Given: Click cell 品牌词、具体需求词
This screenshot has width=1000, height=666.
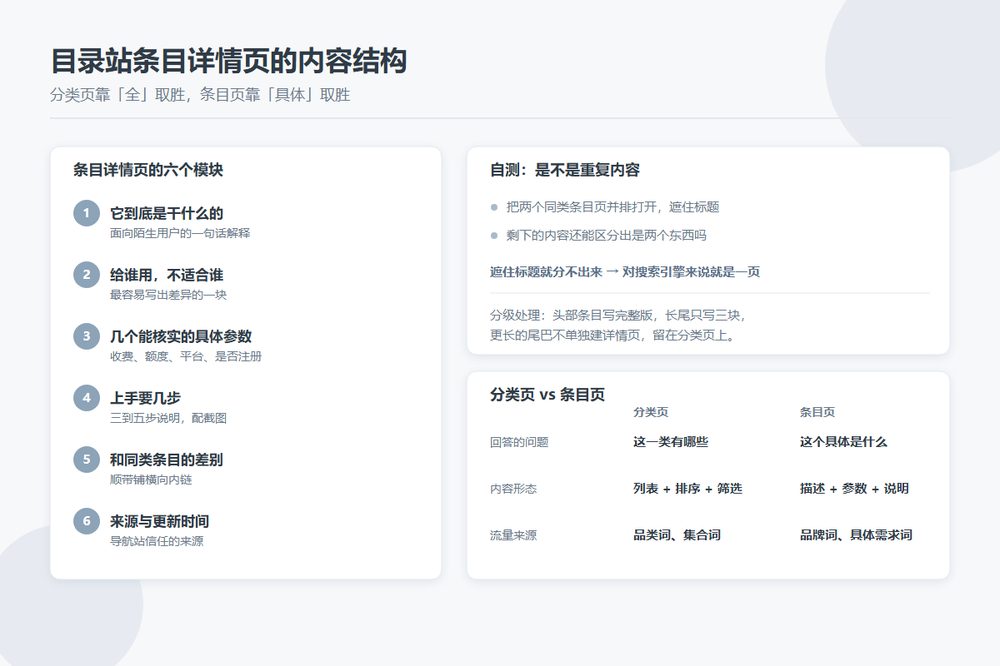Looking at the screenshot, I should pos(856,535).
